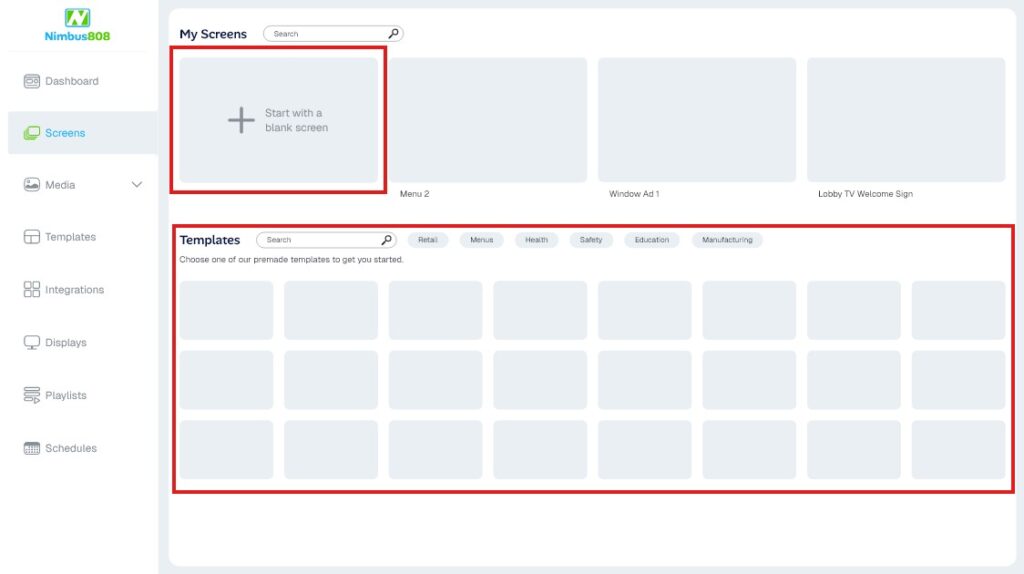The height and width of the screenshot is (574, 1024).
Task: Filter templates by Retail
Action: tap(428, 240)
